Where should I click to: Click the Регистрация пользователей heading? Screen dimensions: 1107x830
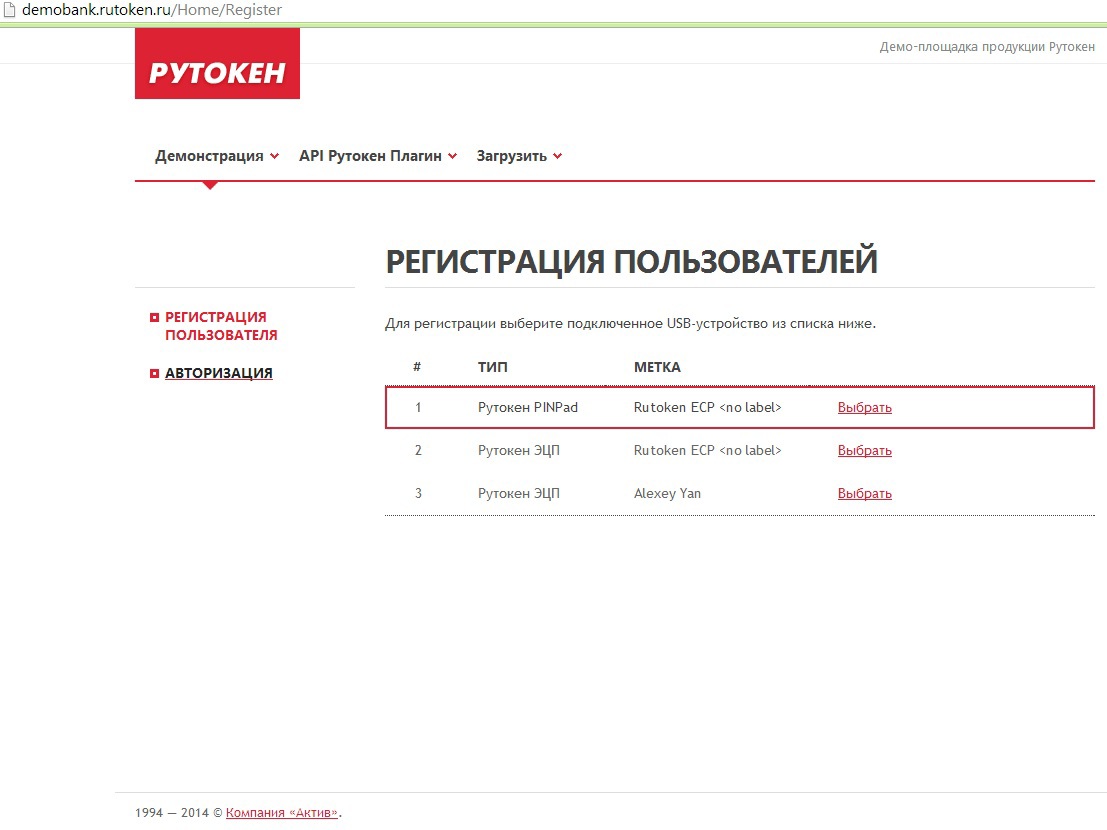[632, 261]
